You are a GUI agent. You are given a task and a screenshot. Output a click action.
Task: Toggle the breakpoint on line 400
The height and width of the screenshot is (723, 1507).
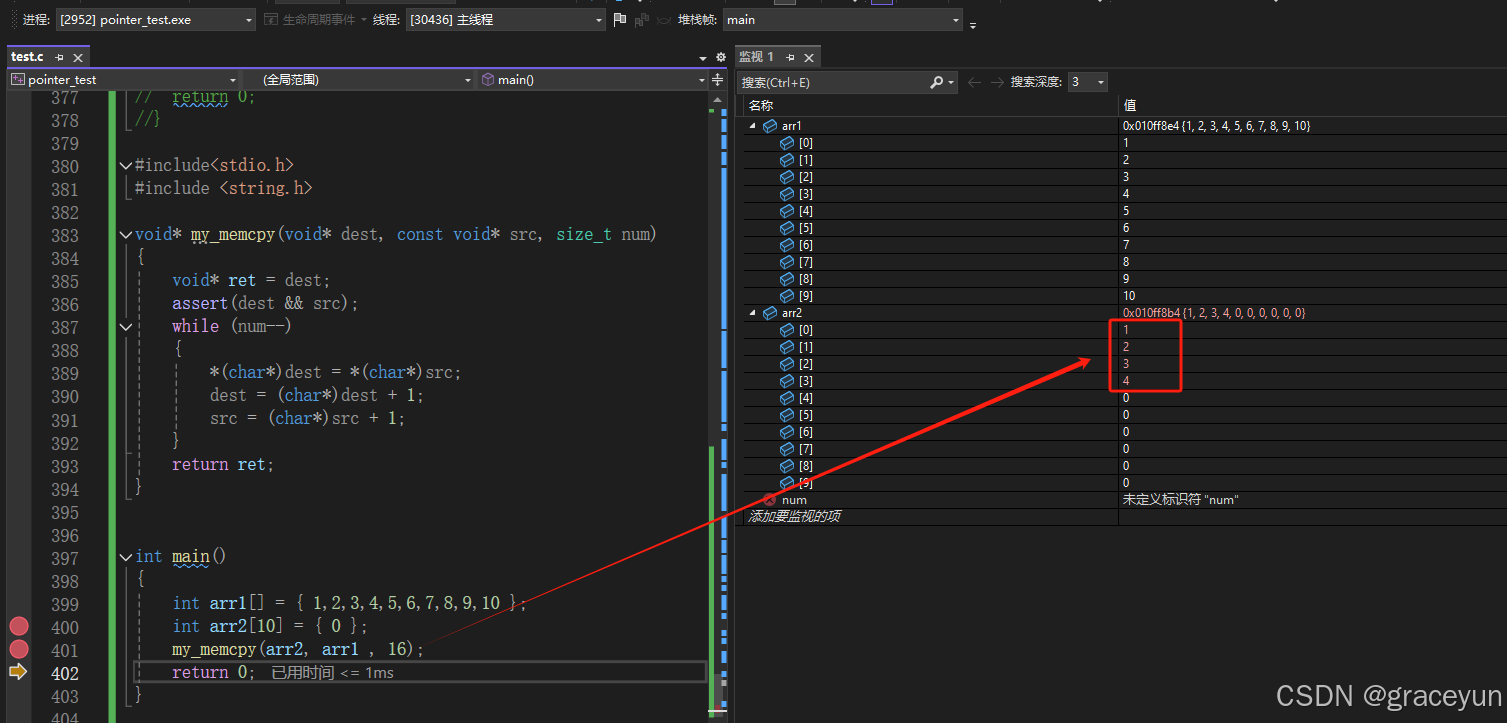[x=18, y=626]
